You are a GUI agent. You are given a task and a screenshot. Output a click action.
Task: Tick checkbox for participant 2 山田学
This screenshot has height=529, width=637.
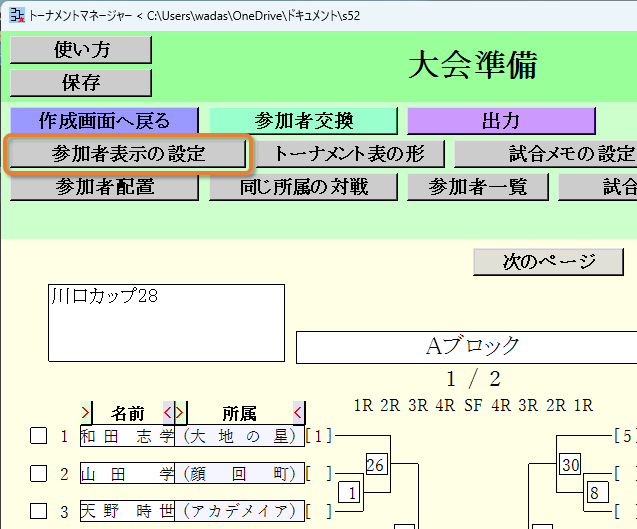point(39,473)
